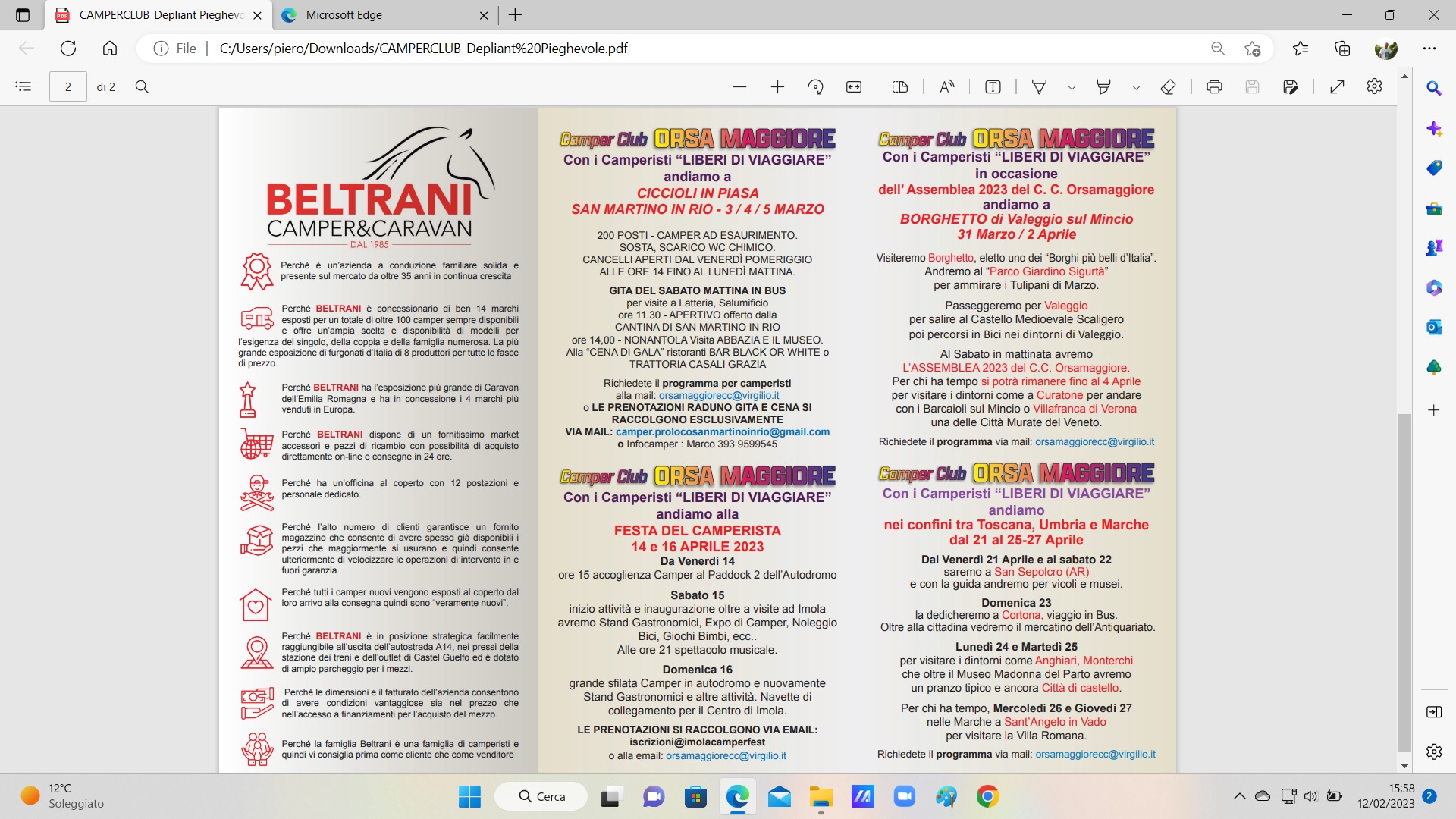Click the taskbar Cerca search box

pyautogui.click(x=541, y=796)
